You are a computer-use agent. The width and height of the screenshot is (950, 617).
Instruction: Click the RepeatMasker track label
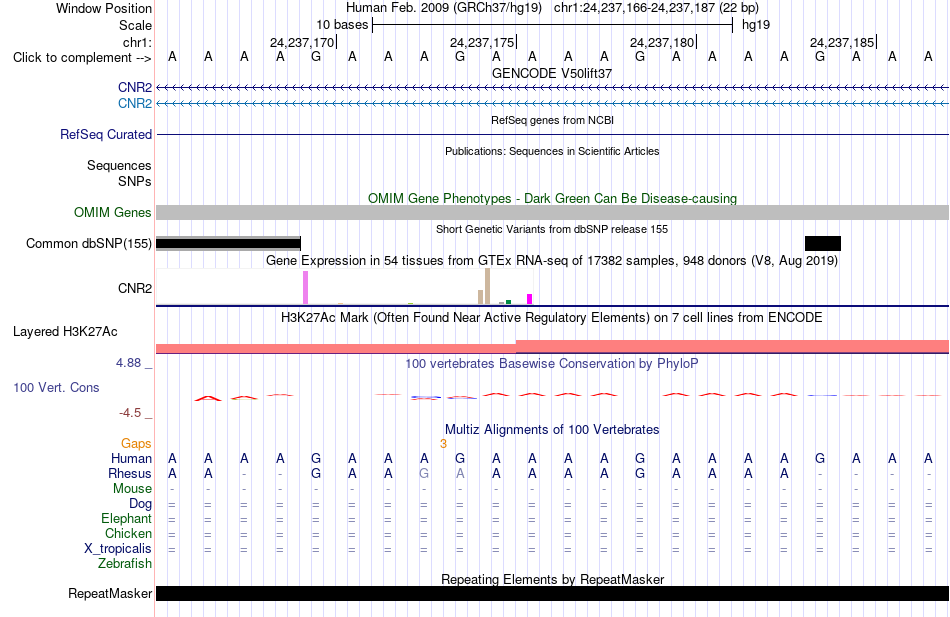(110, 593)
